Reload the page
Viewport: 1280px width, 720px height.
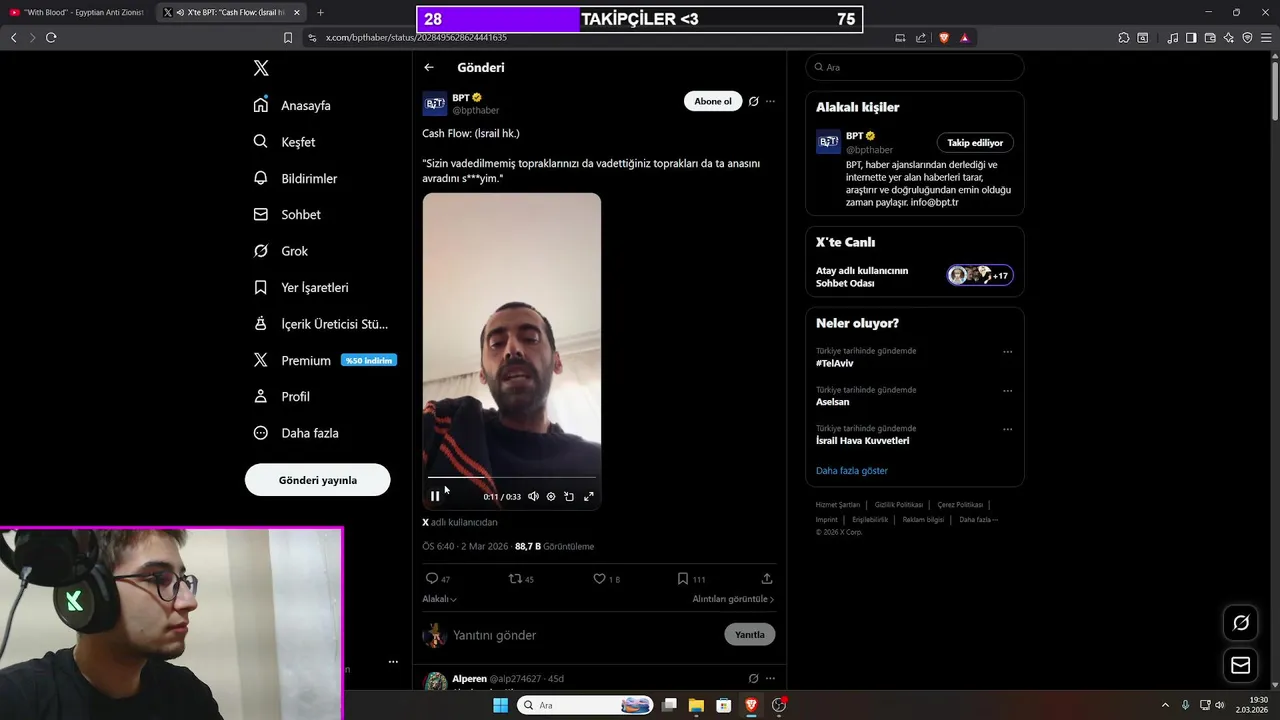[51, 37]
